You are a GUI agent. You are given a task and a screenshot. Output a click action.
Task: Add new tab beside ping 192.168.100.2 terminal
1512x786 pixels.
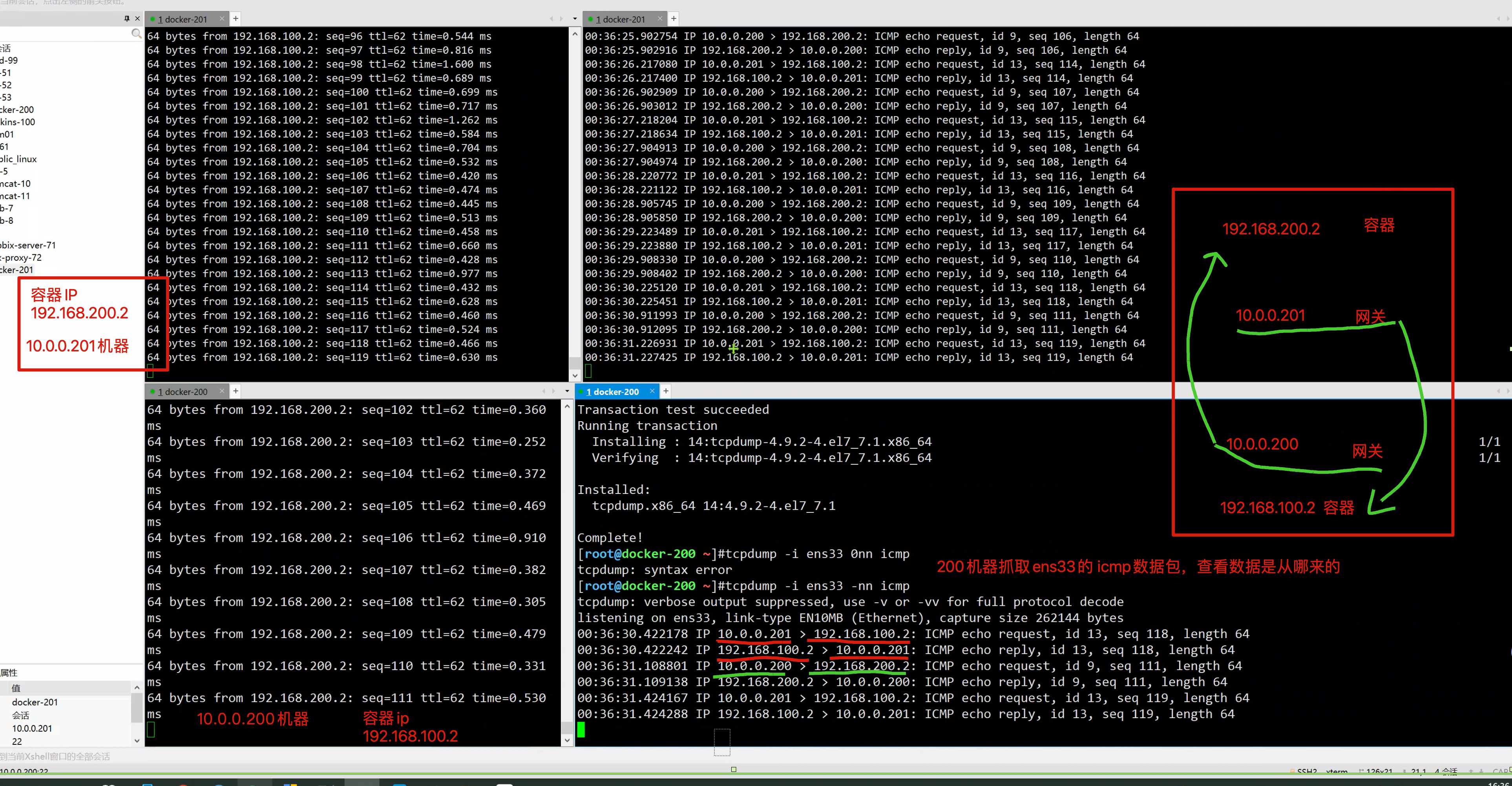[x=236, y=19]
